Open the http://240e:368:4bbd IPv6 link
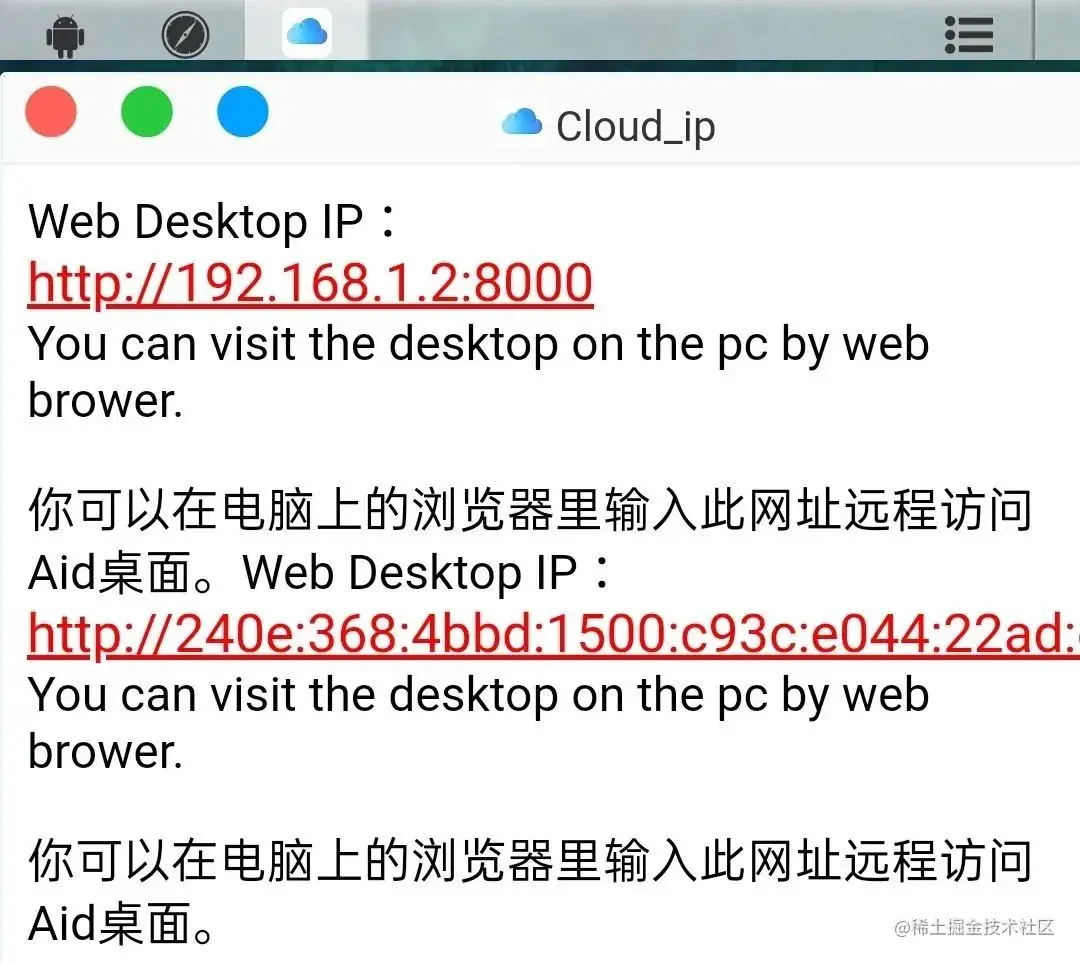The width and height of the screenshot is (1080, 963). 554,634
